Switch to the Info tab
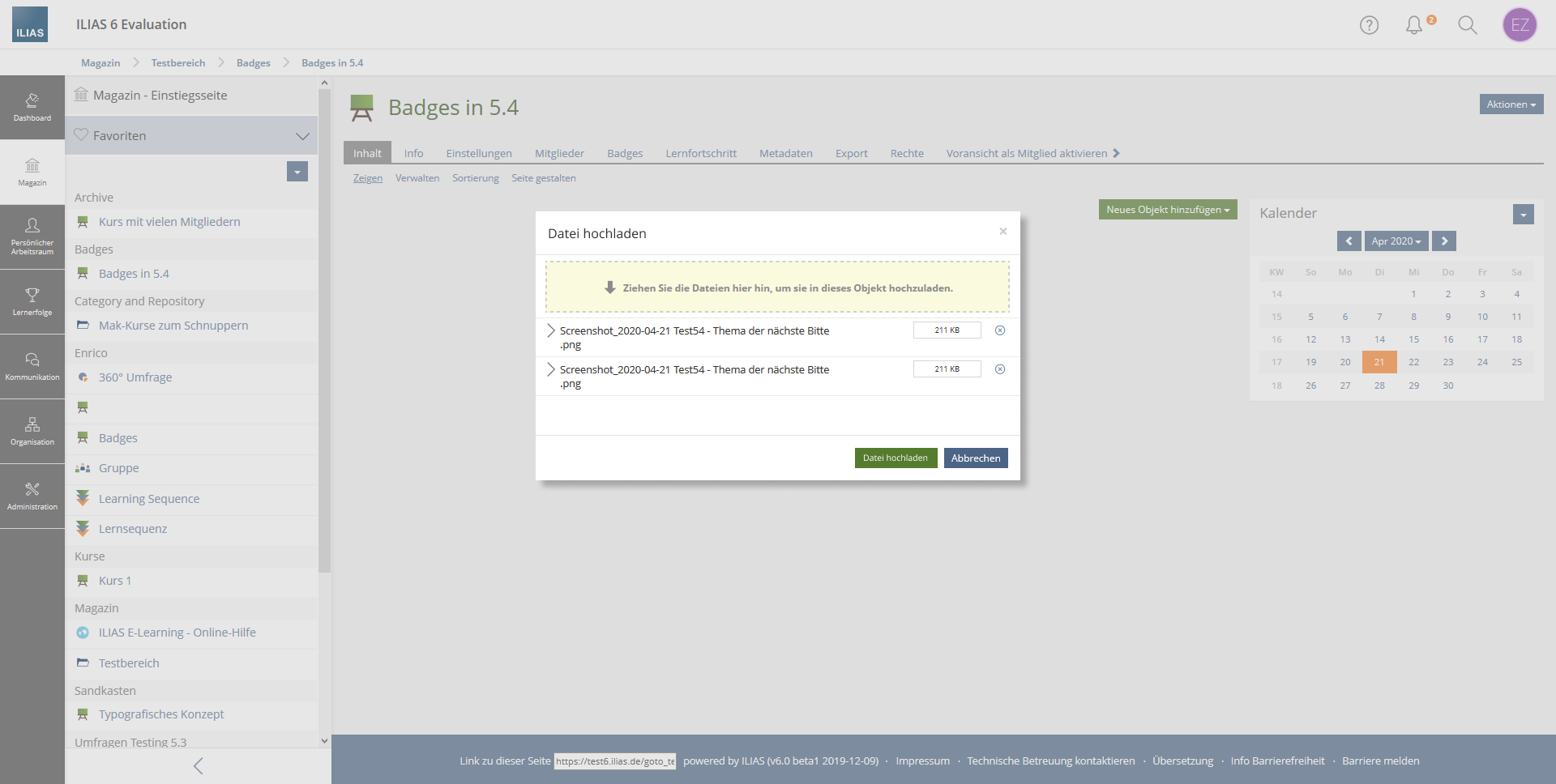Viewport: 1556px width, 784px height. click(414, 153)
